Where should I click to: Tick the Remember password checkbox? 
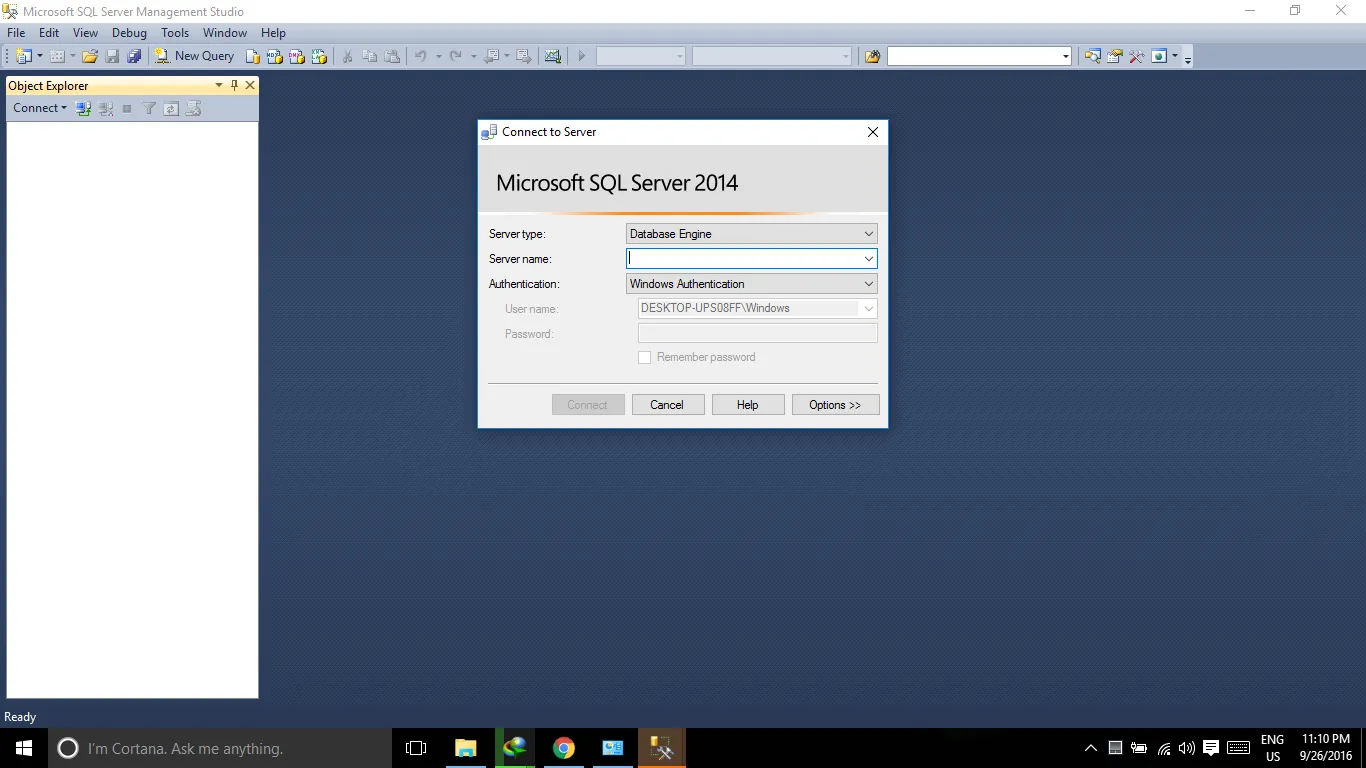point(645,357)
